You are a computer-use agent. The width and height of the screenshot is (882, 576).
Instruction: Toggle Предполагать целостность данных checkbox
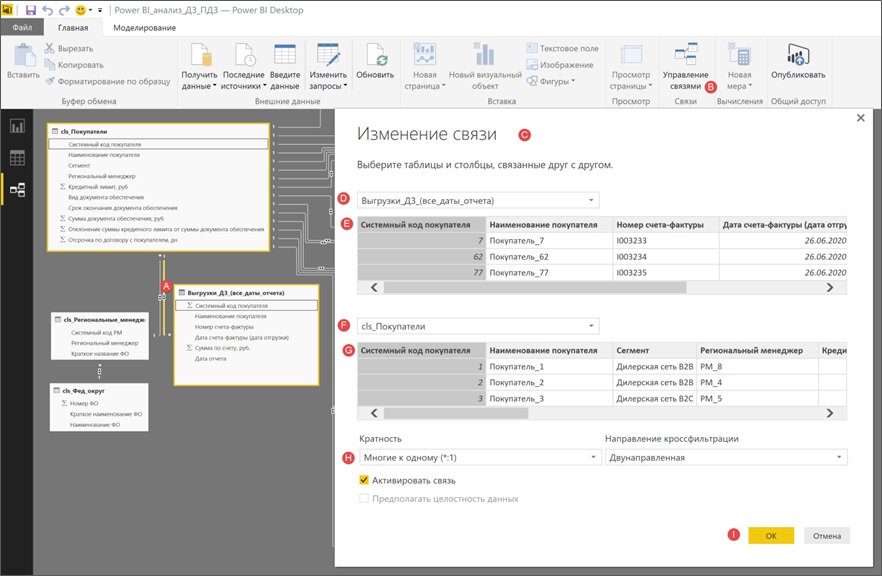point(364,498)
